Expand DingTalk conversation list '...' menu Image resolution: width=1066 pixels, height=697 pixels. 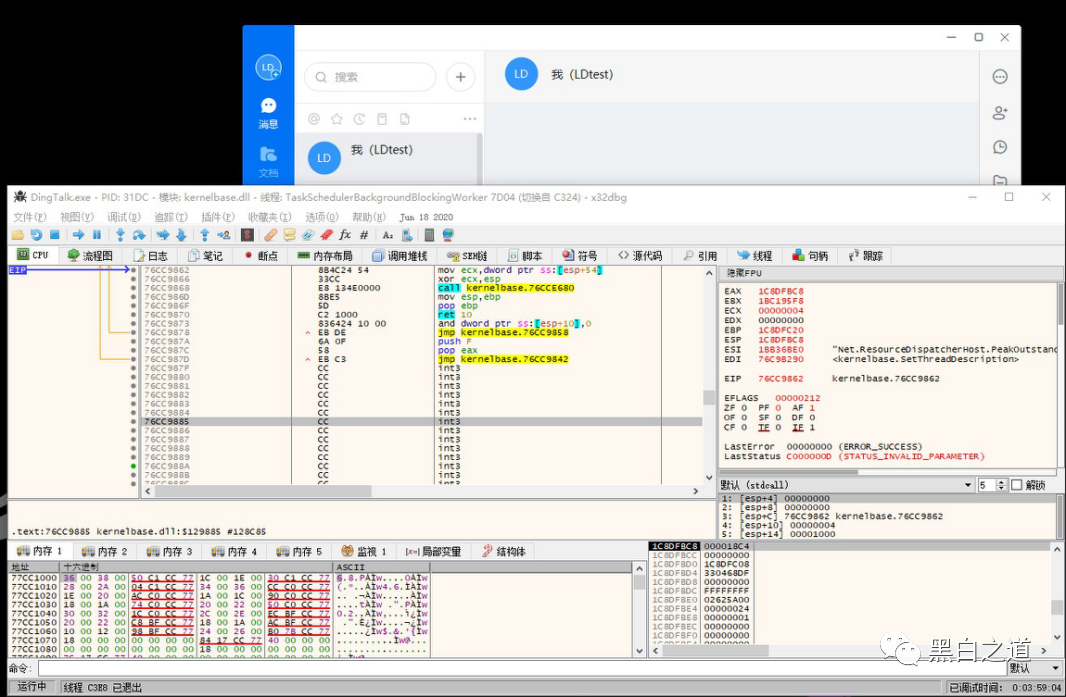coord(470,119)
